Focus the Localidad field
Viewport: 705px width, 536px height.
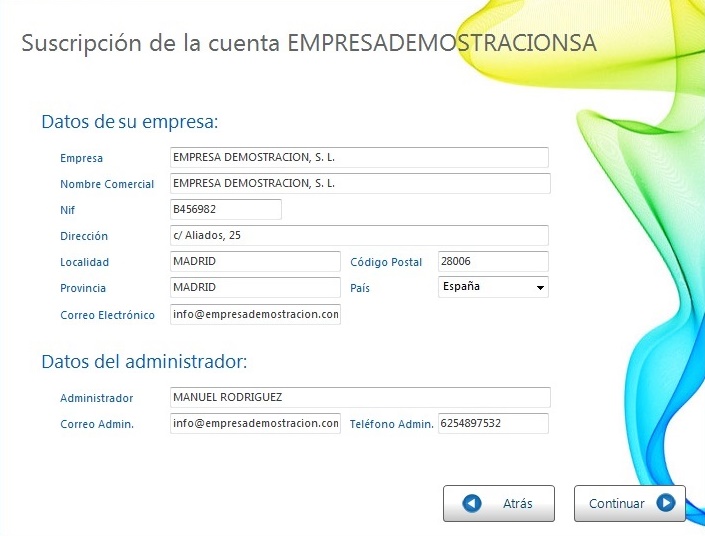point(255,261)
